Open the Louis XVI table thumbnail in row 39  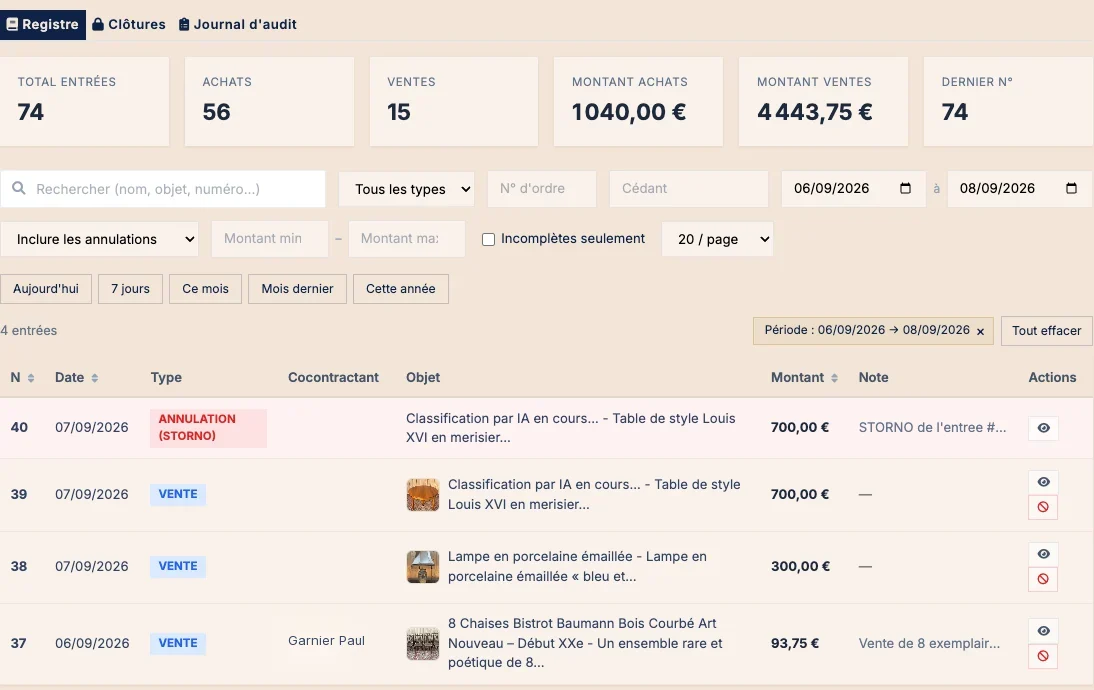(x=423, y=495)
